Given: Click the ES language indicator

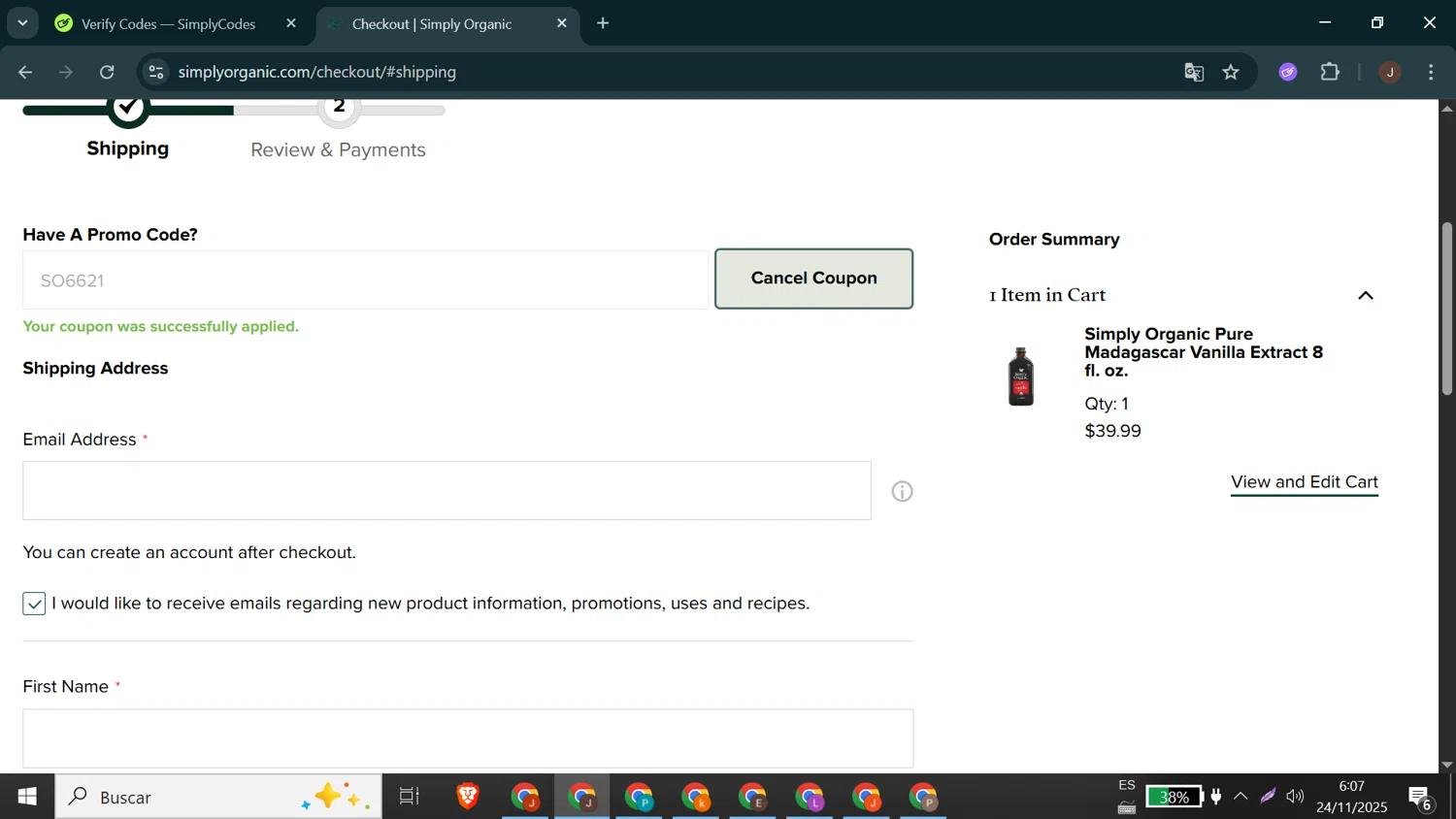Looking at the screenshot, I should tap(1127, 785).
